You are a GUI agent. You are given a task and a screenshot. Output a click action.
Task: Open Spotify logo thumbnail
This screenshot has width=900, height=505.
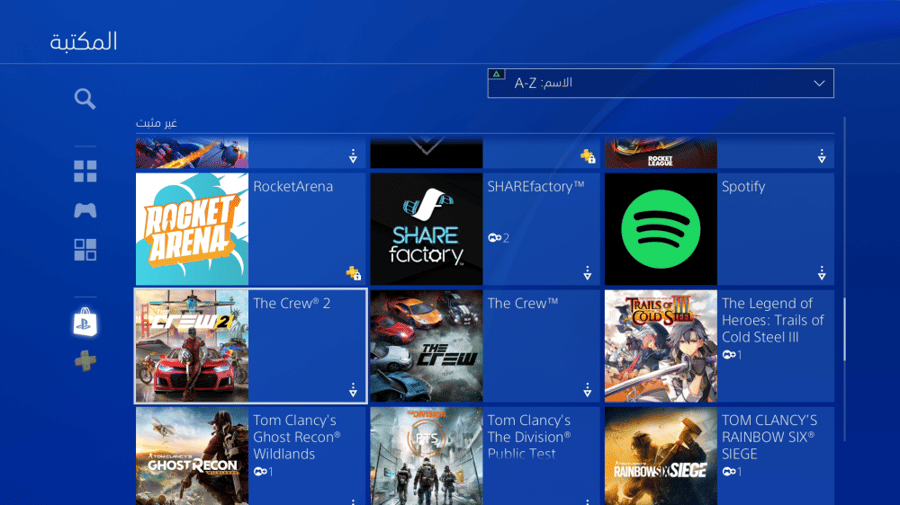661,229
